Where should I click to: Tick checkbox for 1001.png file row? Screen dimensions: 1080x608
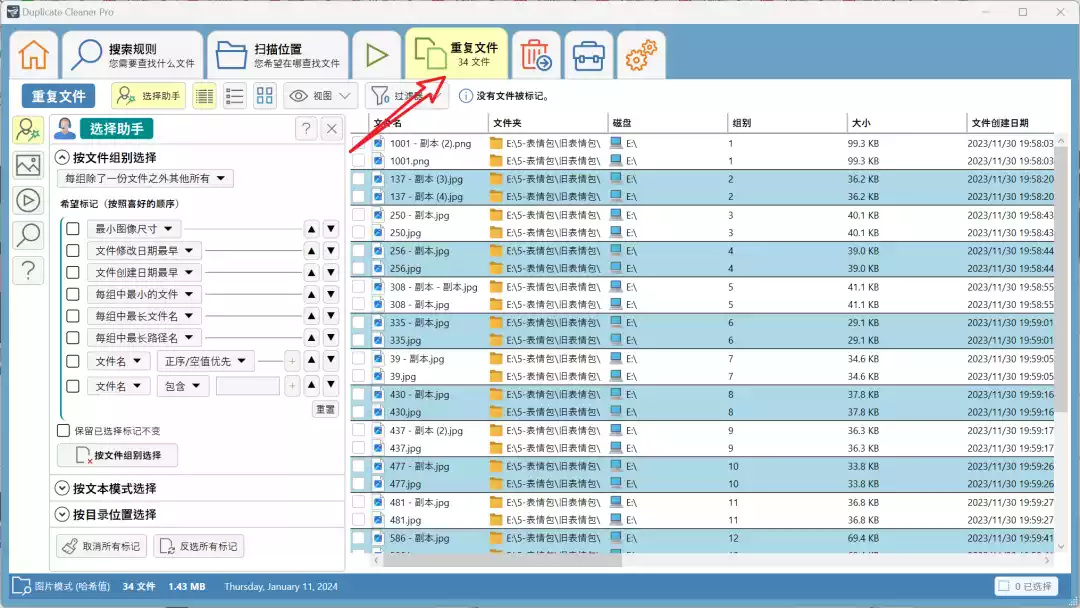[x=360, y=160]
